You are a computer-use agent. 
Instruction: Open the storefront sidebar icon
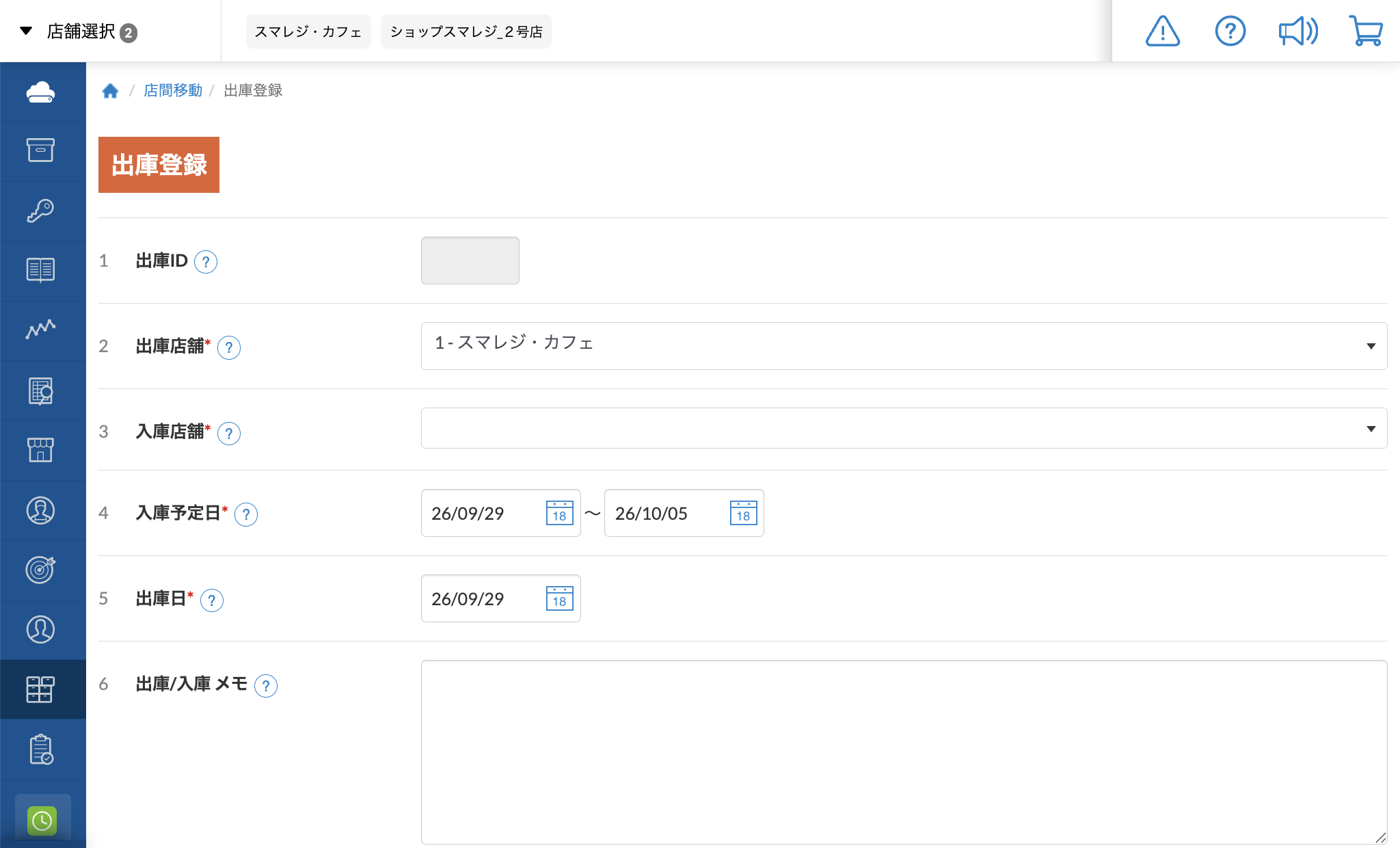[x=41, y=450]
